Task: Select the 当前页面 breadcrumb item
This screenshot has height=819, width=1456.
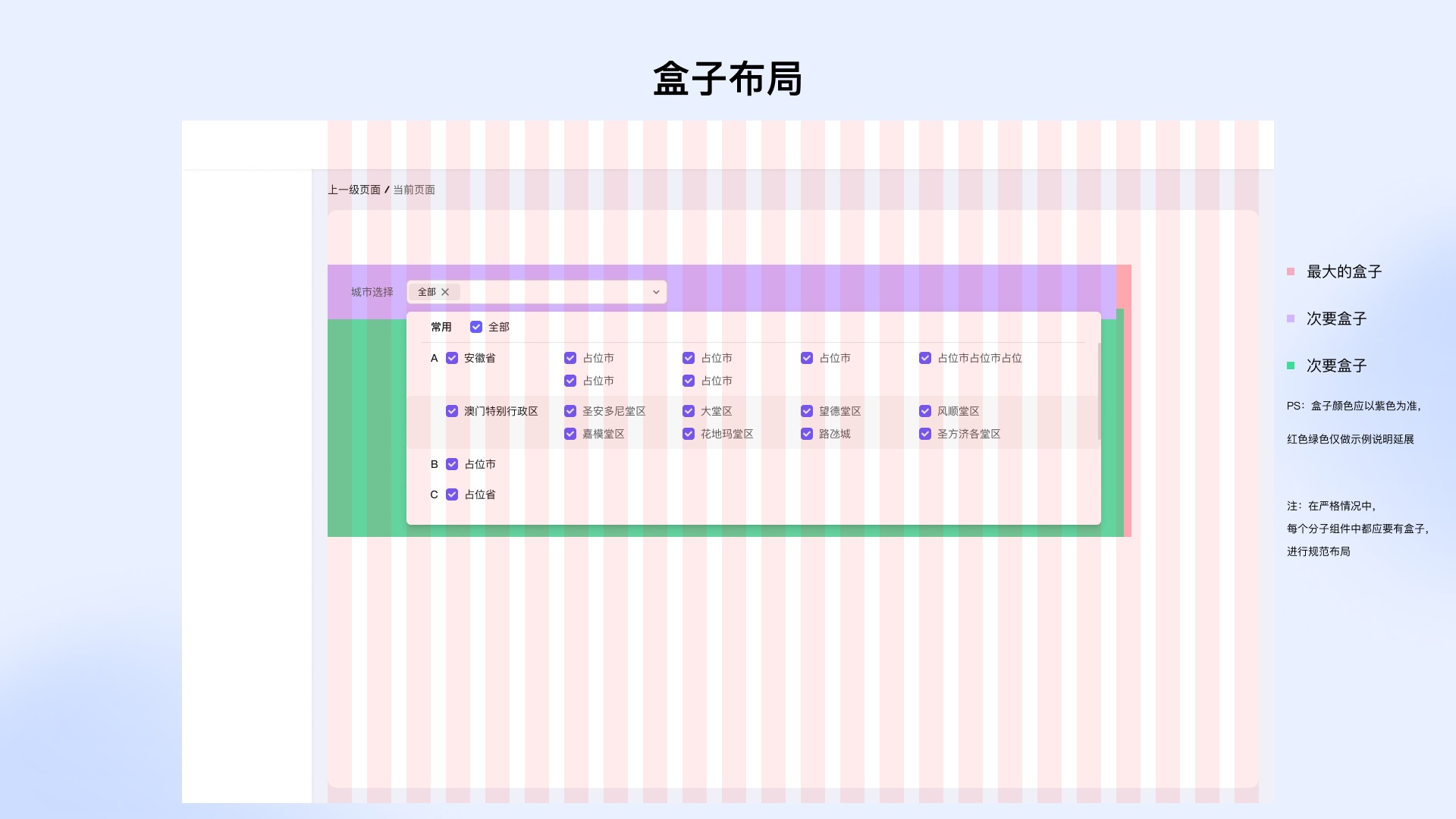Action: coord(413,189)
